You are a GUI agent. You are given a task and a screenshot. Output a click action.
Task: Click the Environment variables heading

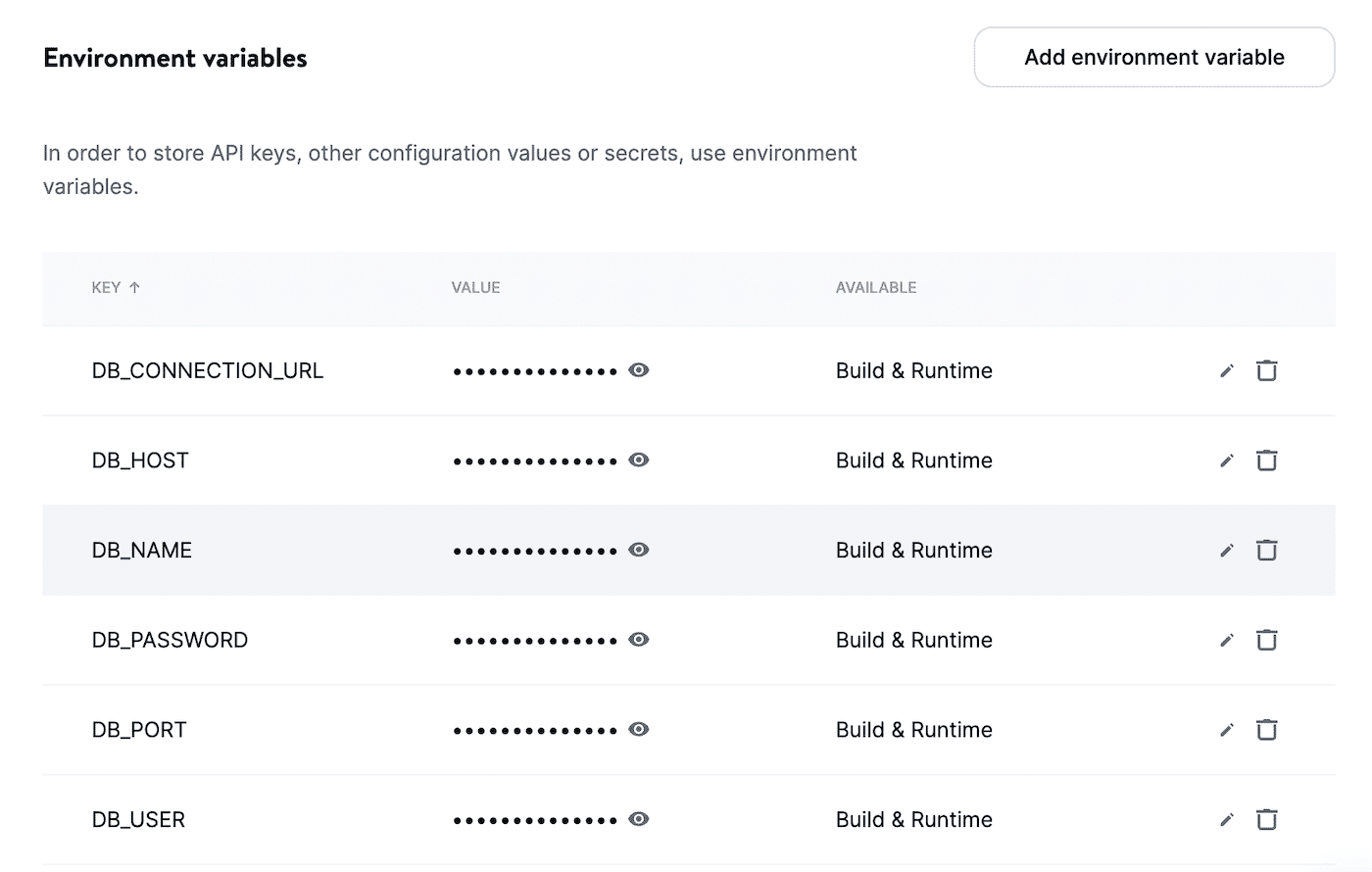(x=174, y=58)
